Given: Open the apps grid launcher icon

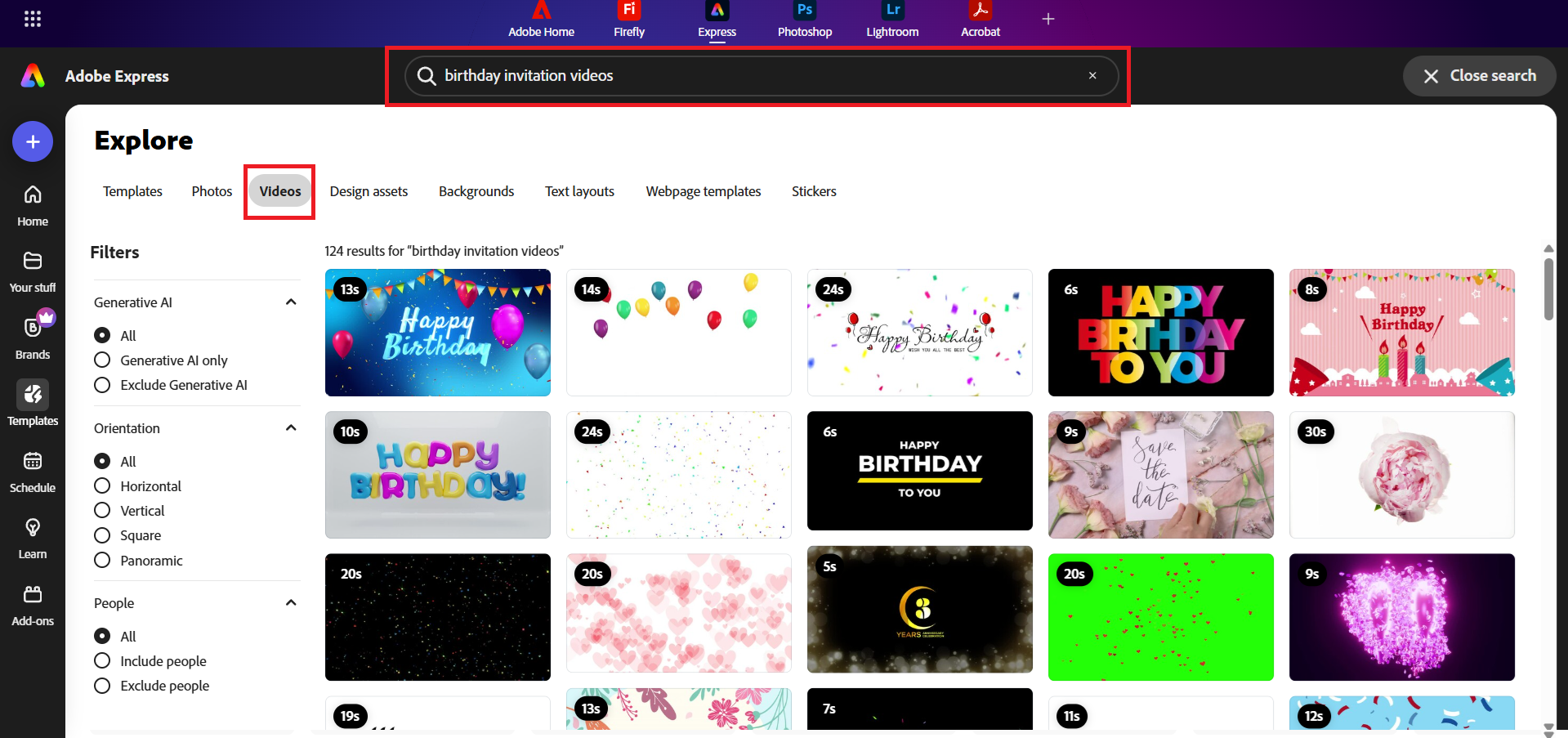Looking at the screenshot, I should [33, 19].
